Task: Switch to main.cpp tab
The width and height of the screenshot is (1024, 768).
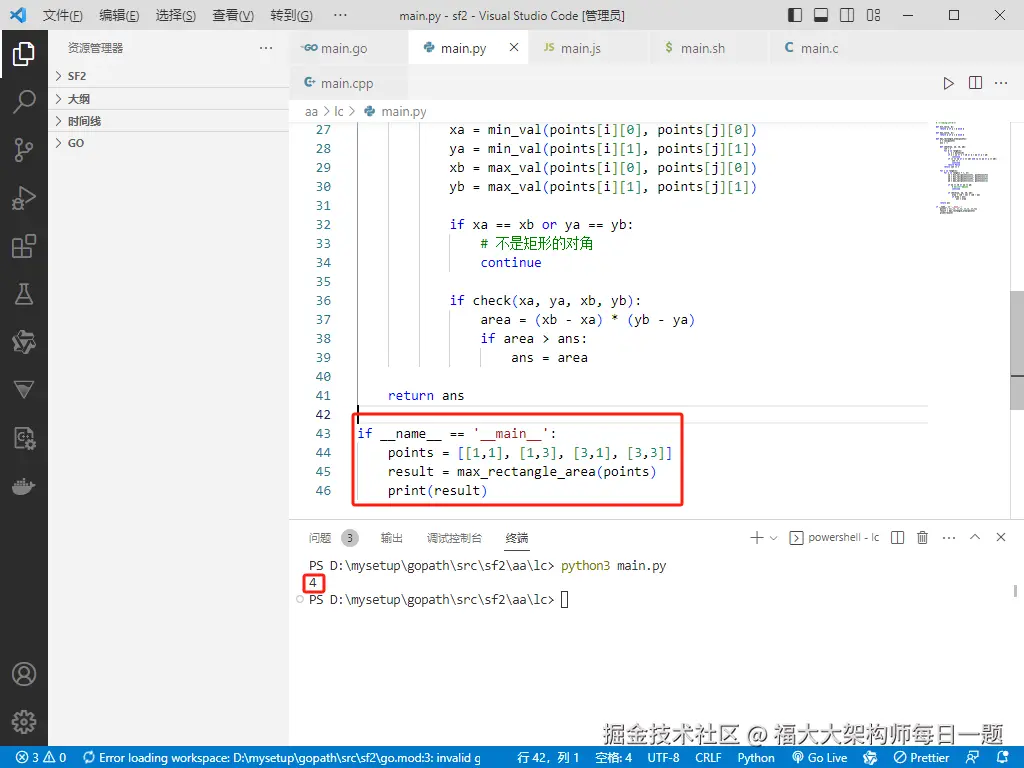Action: [x=349, y=83]
